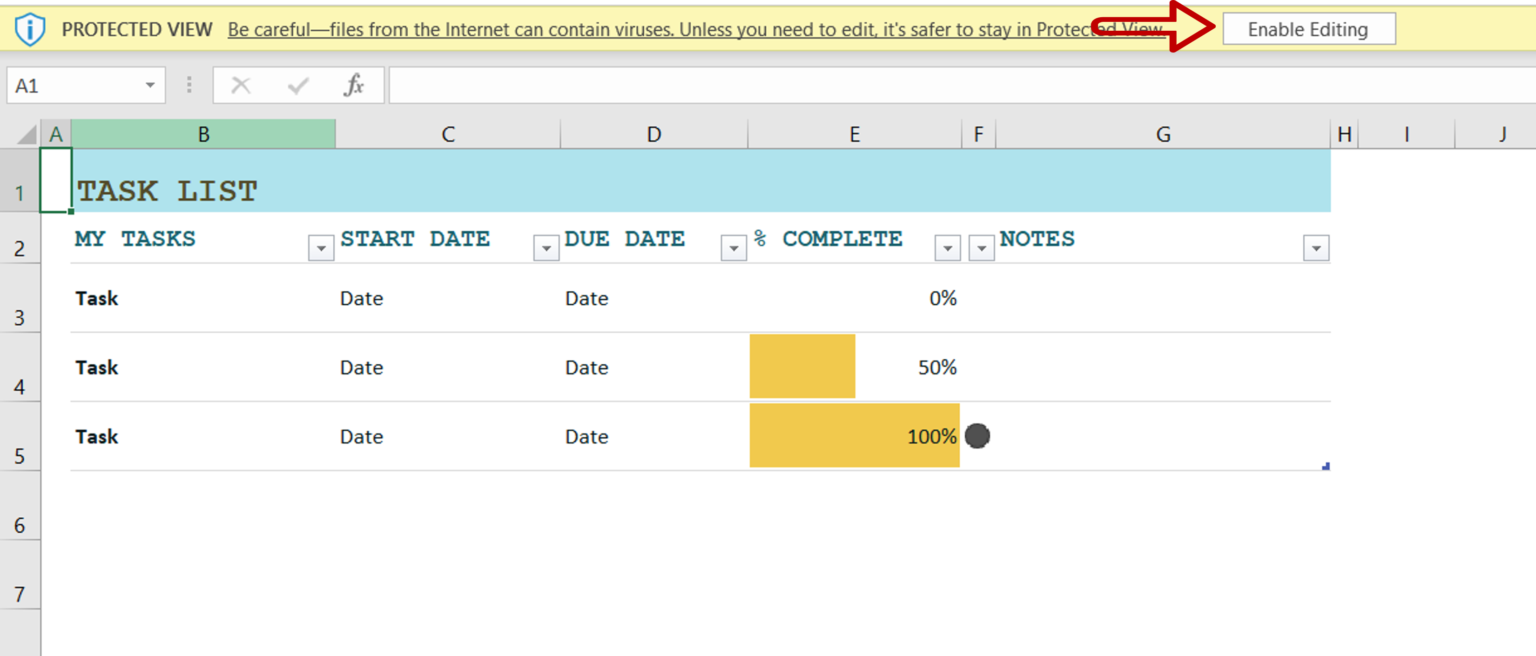Click the Enter checkmark icon near formula bar
This screenshot has height=656, width=1536.
[296, 85]
